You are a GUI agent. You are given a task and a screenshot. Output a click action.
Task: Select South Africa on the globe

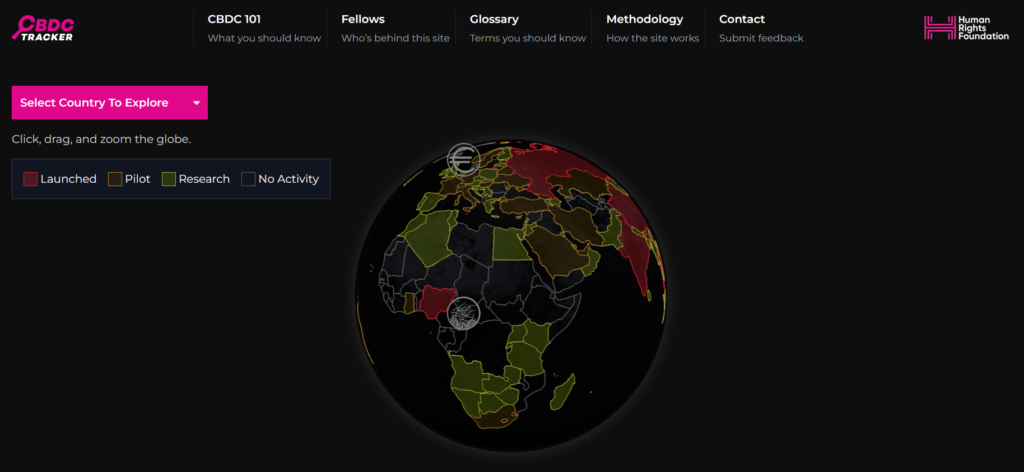click(x=493, y=417)
